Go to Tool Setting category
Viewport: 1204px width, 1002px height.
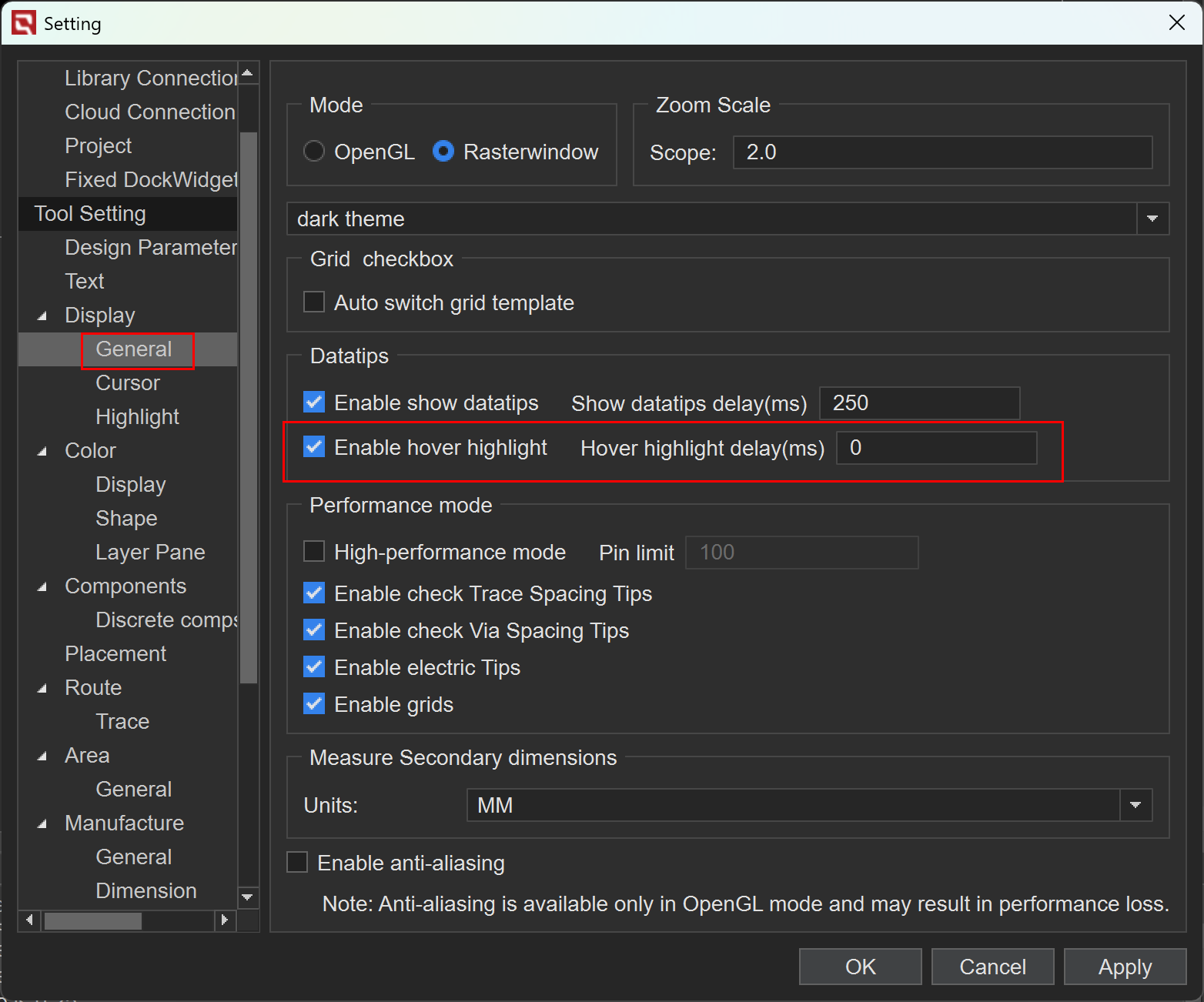tap(90, 213)
